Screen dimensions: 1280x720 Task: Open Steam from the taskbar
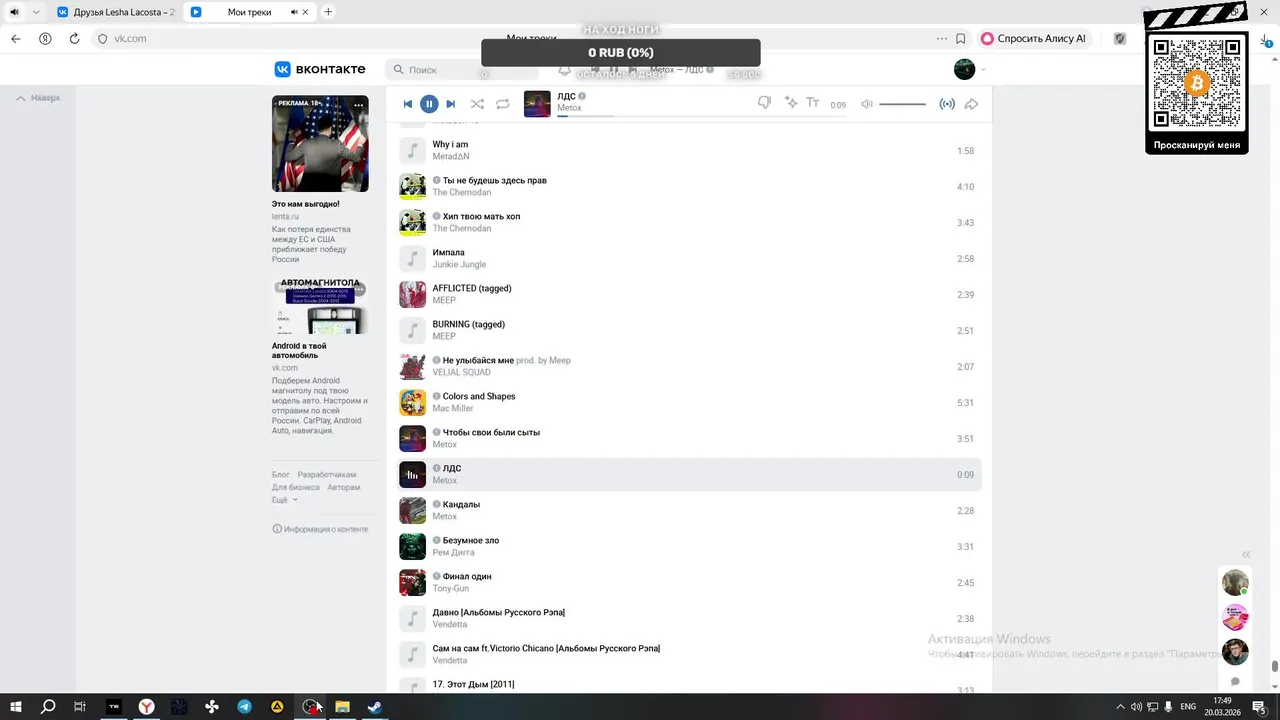[374, 706]
